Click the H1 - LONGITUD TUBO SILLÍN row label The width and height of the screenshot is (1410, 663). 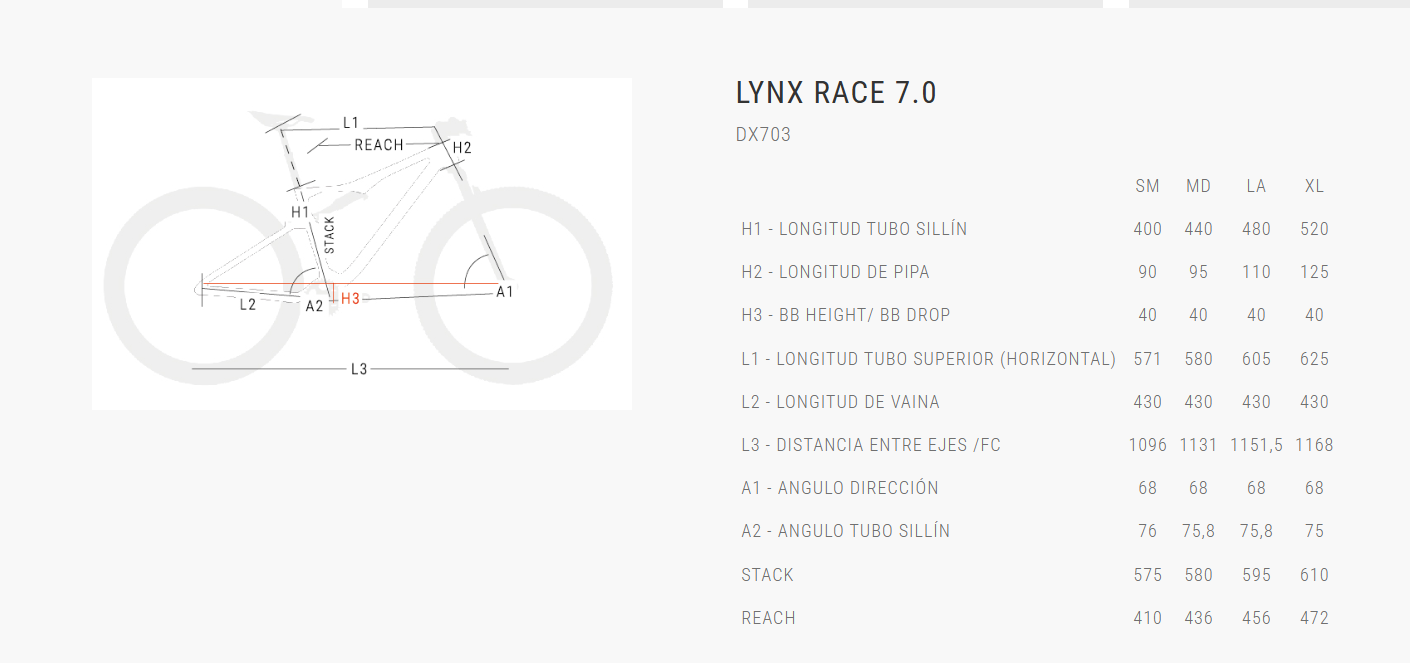tap(854, 229)
